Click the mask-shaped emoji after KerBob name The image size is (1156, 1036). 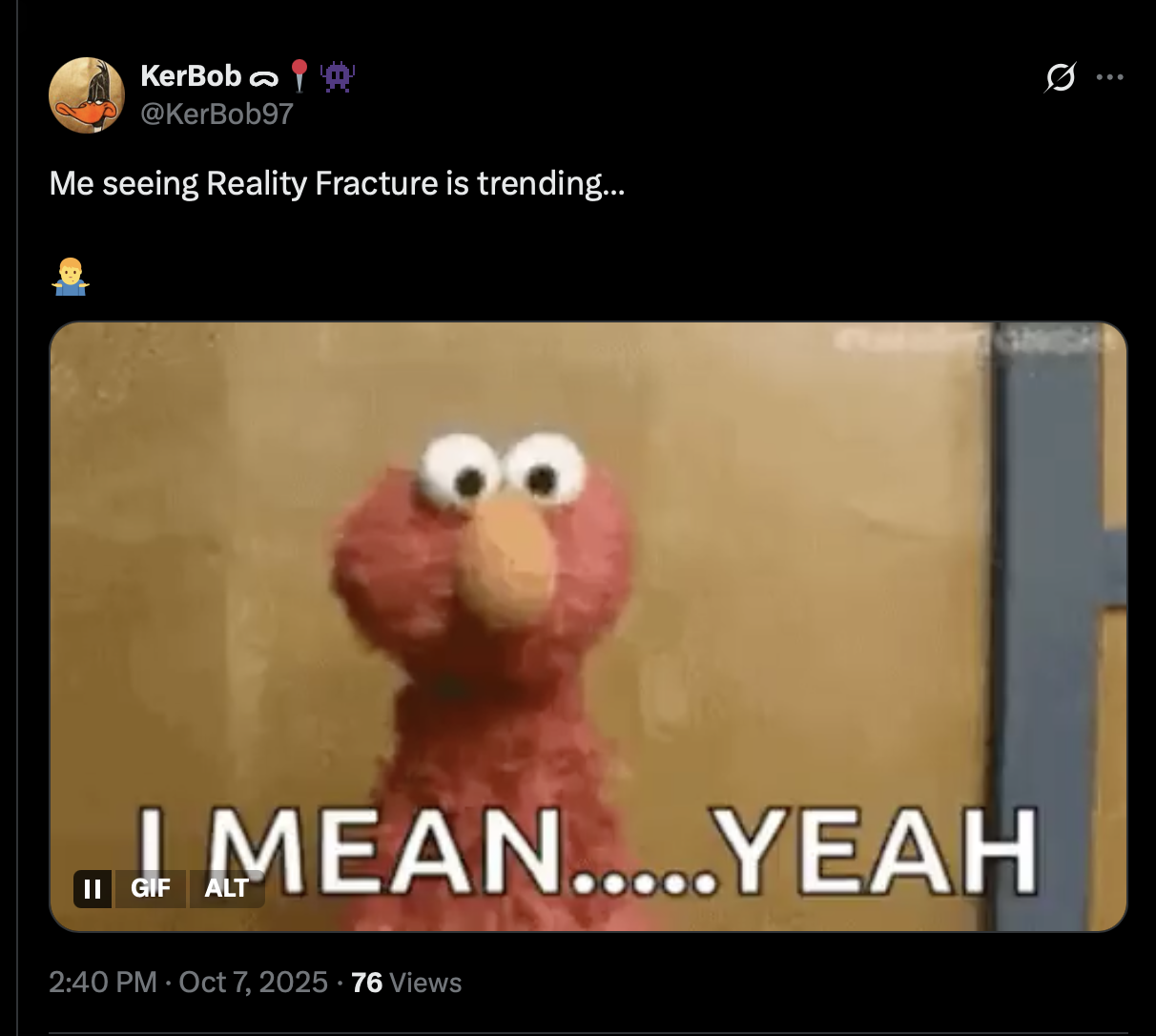click(x=263, y=77)
